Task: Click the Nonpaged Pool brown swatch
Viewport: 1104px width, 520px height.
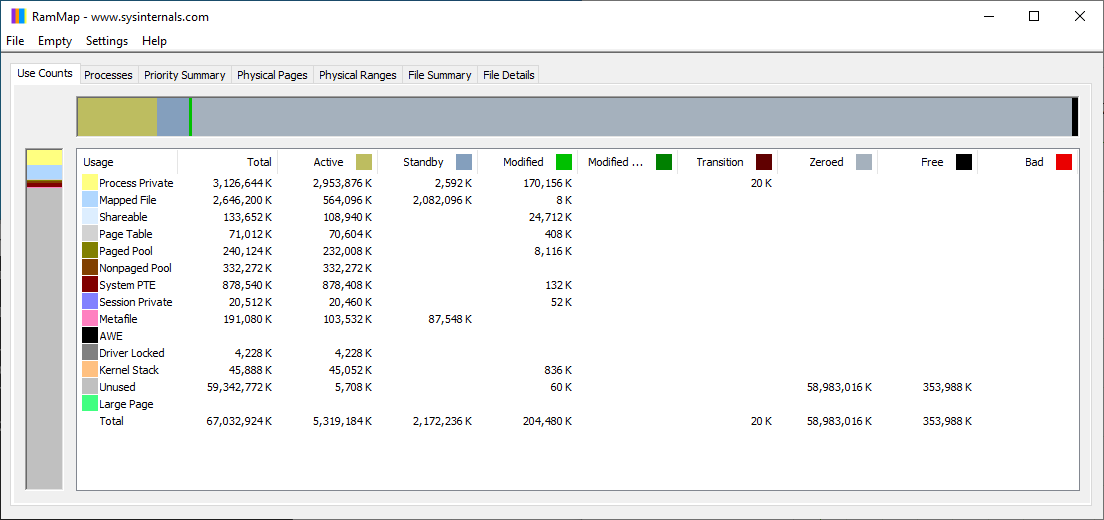Action: point(89,268)
